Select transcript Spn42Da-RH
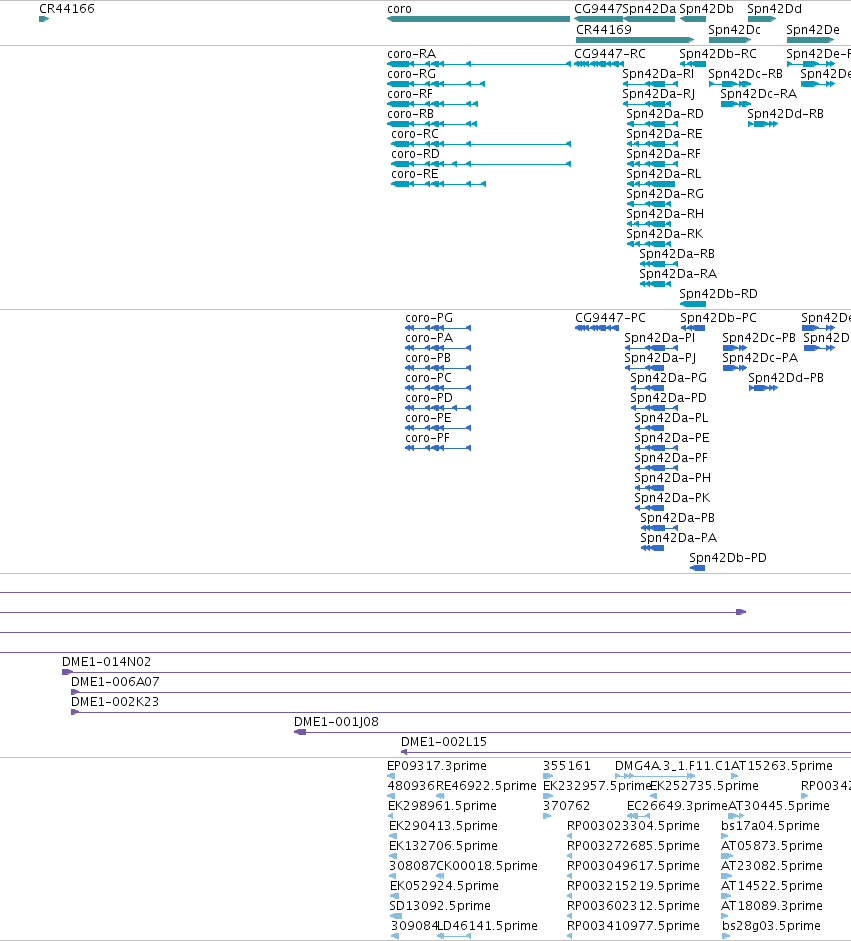Screen dimensions: 851x941 coord(665,214)
